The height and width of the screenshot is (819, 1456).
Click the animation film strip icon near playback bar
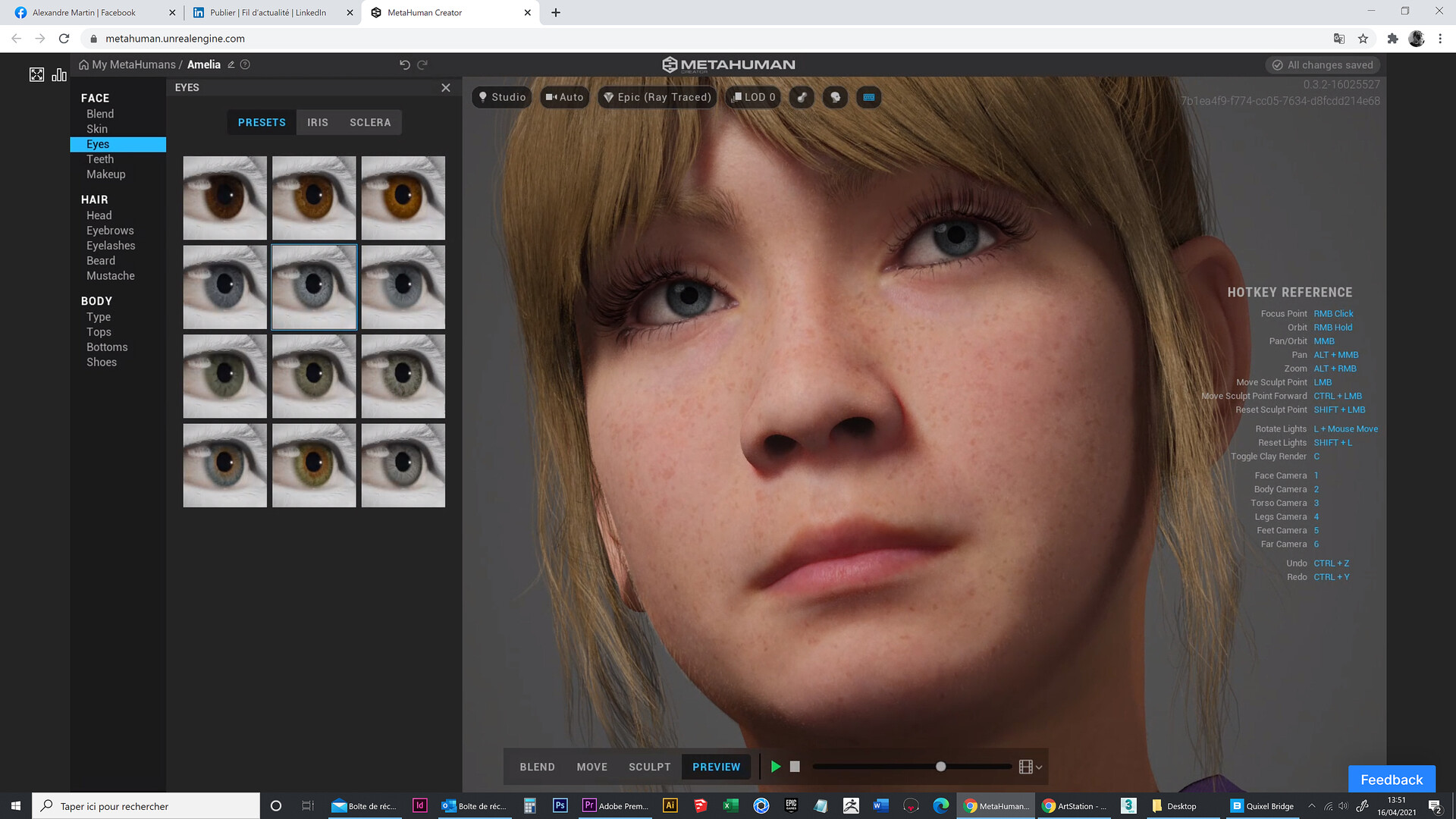coord(1026,767)
